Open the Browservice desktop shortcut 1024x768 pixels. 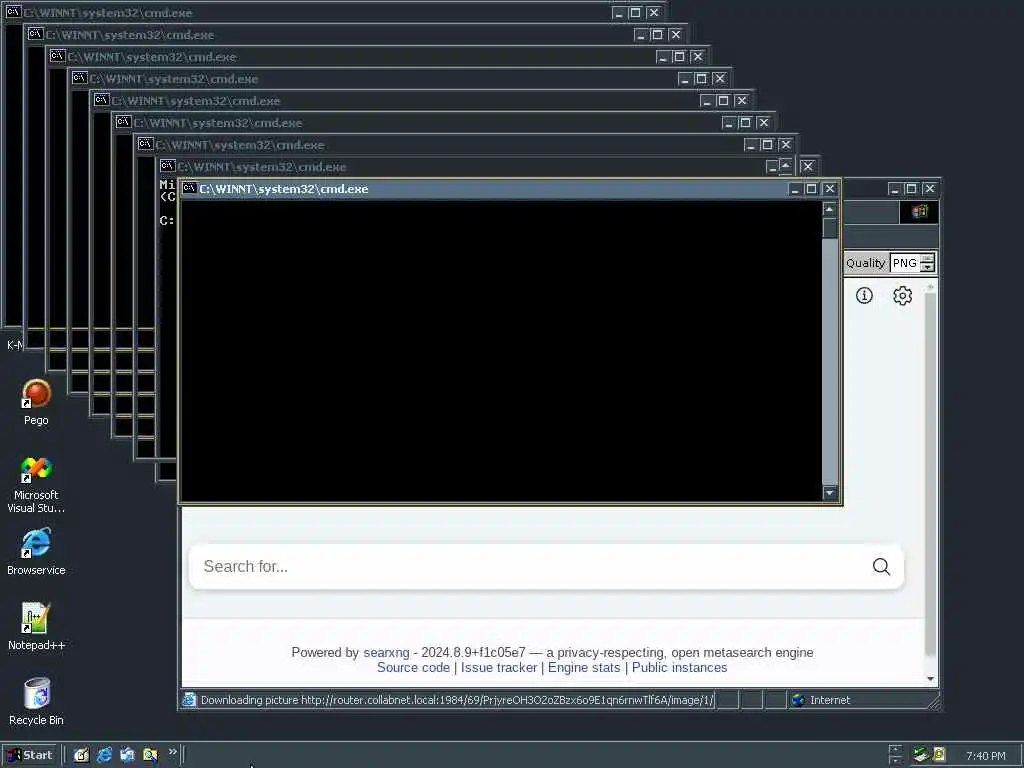pos(36,552)
